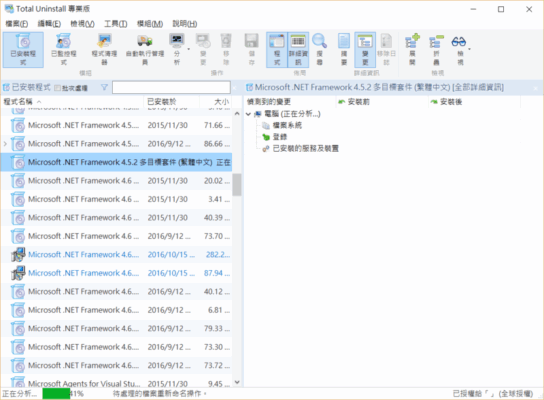Viewport: 544px width, 400px height.
Task: Sort by 已安裝於 column header
Action: tap(171, 102)
